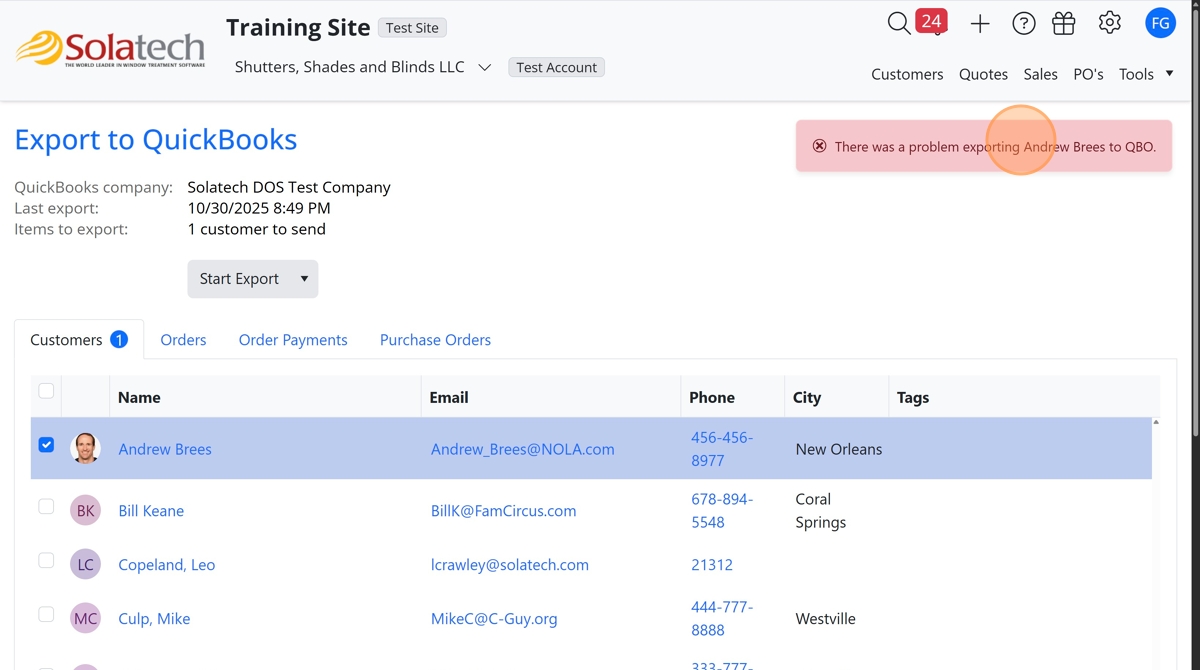Viewport: 1200px width, 670px height.
Task: Click the Solatech logo
Action: [110, 48]
